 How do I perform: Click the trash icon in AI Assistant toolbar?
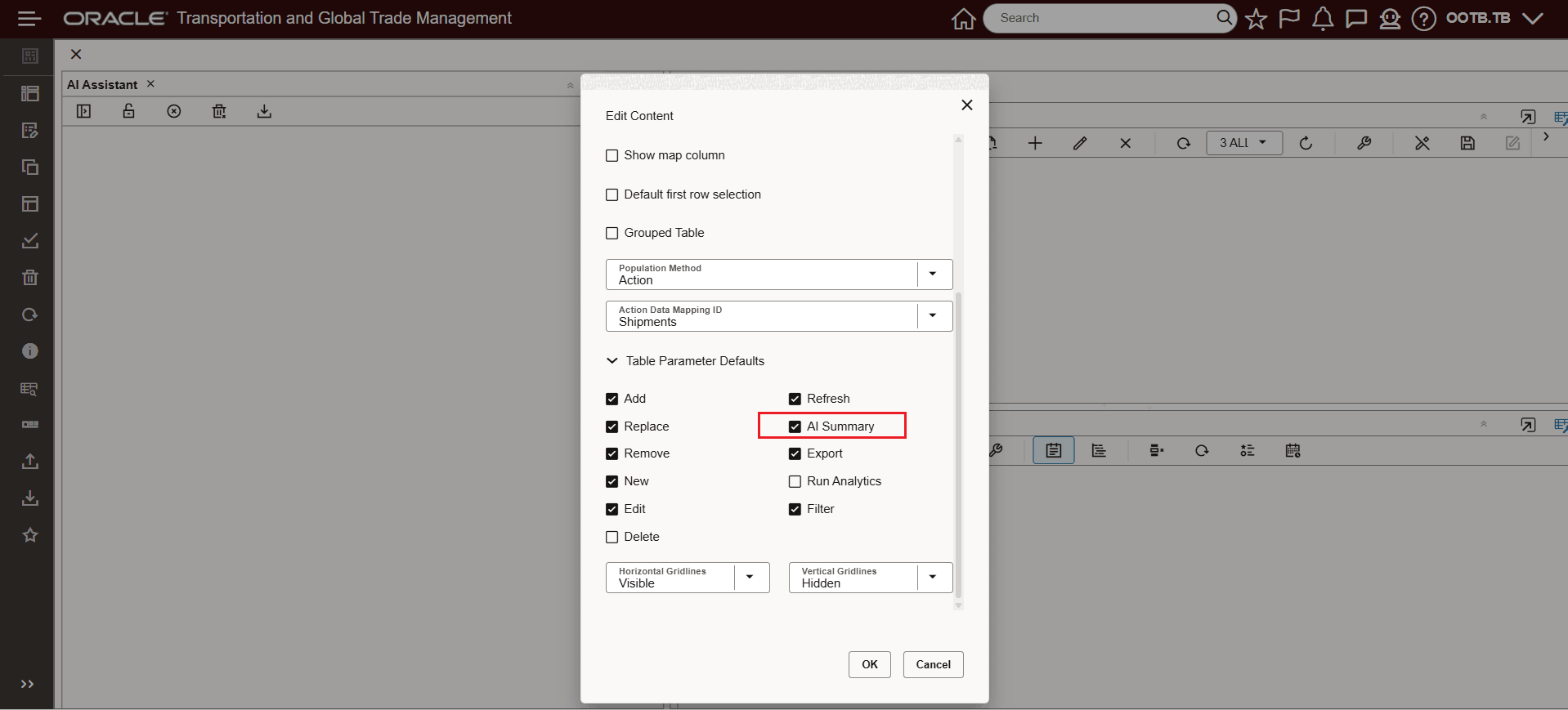(x=219, y=111)
